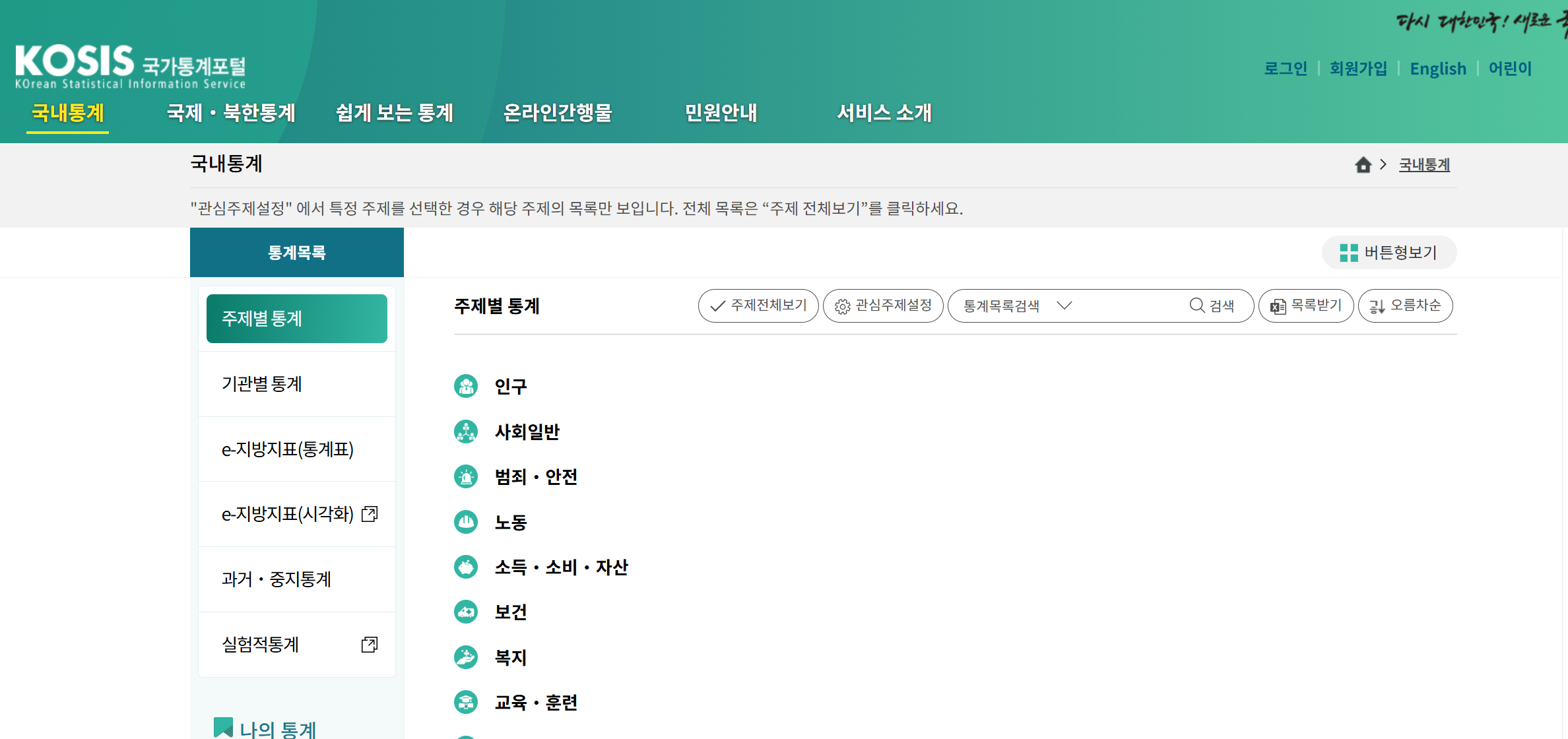Open 국내통계 main menu
Image resolution: width=1568 pixels, height=739 pixels.
pyautogui.click(x=68, y=113)
